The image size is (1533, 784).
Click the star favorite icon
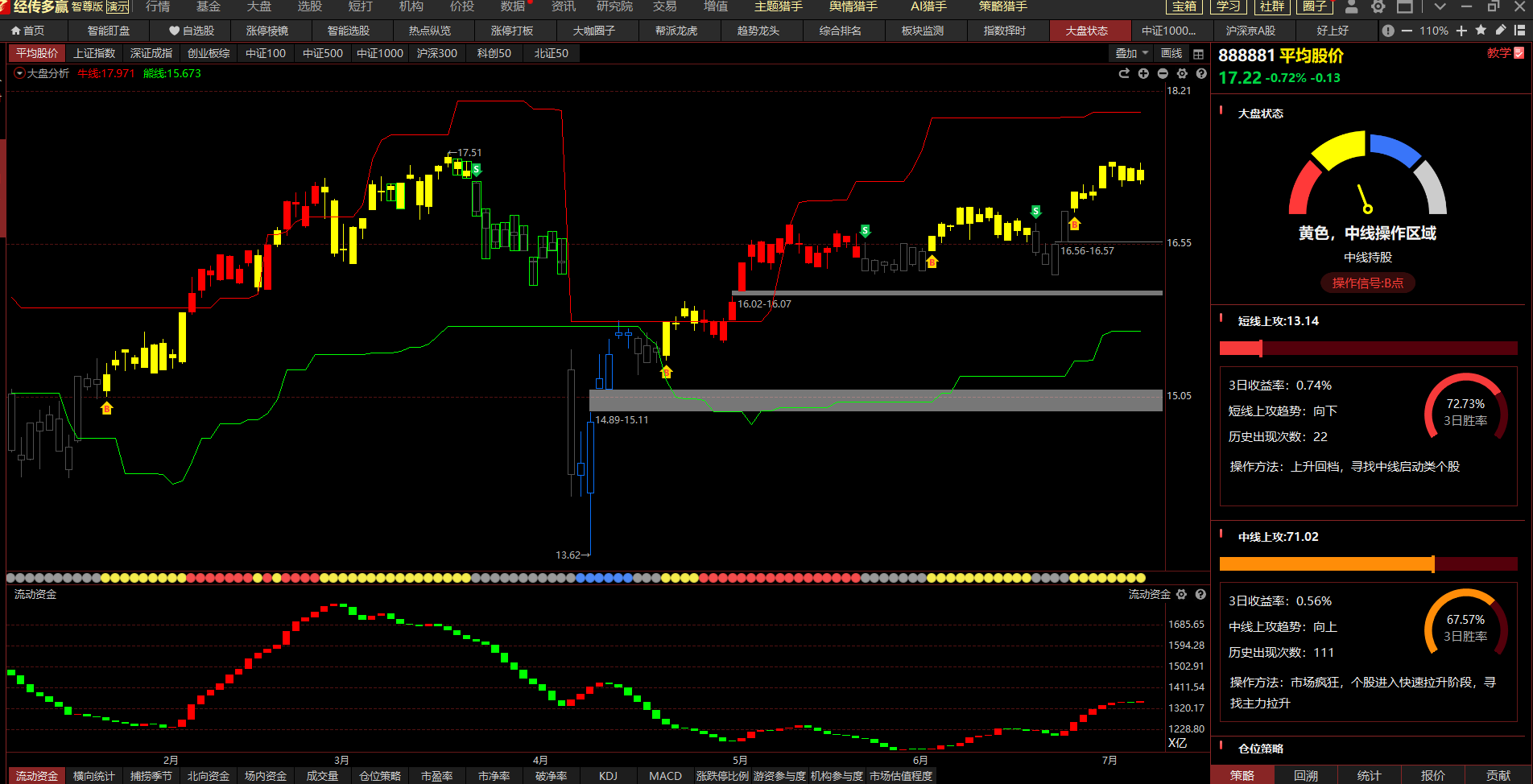(1481, 30)
